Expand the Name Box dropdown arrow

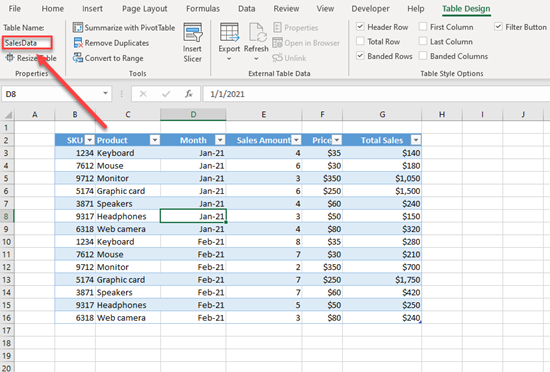coord(105,94)
